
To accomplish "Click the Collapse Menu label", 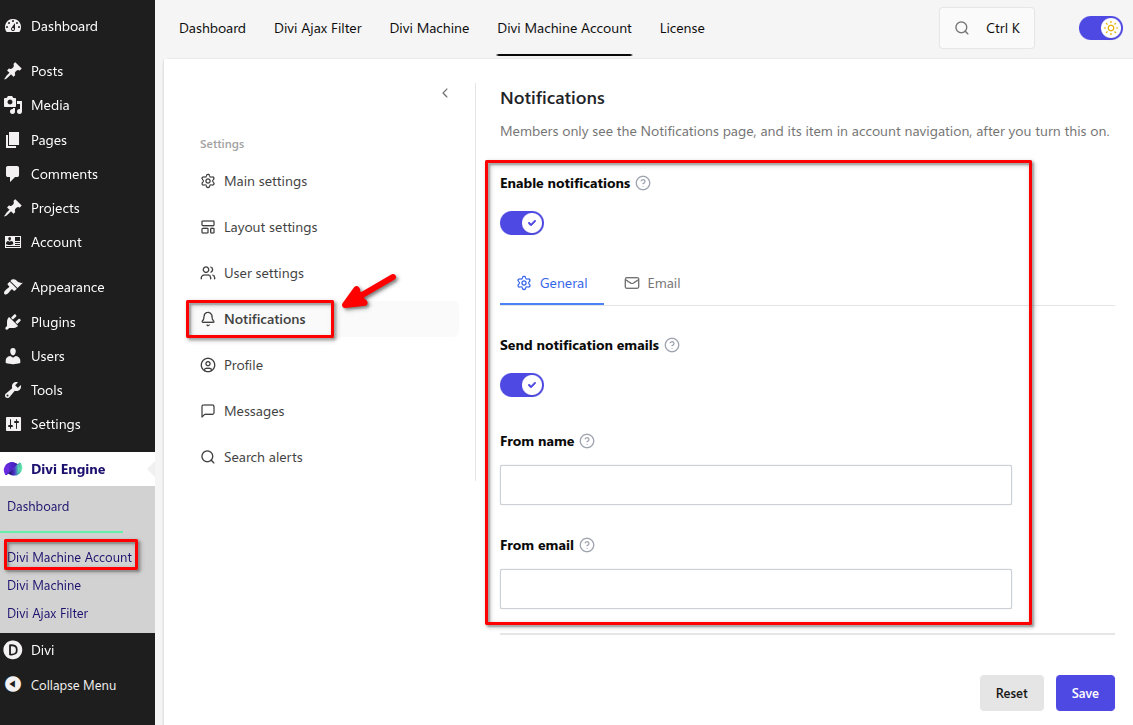I will click(73, 685).
